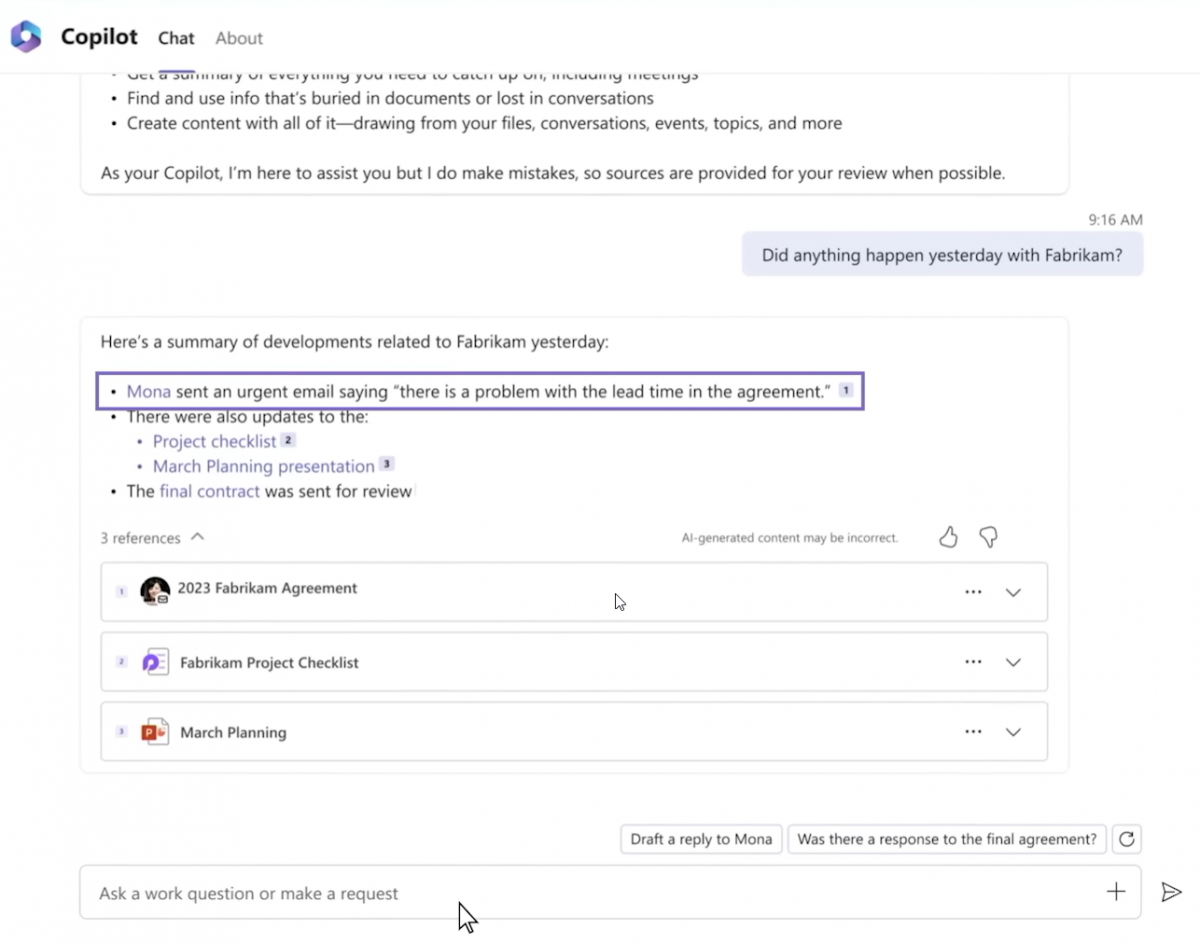This screenshot has height=943, width=1200.
Task: Open more options for Fabrikam Project Checklist
Action: click(973, 661)
